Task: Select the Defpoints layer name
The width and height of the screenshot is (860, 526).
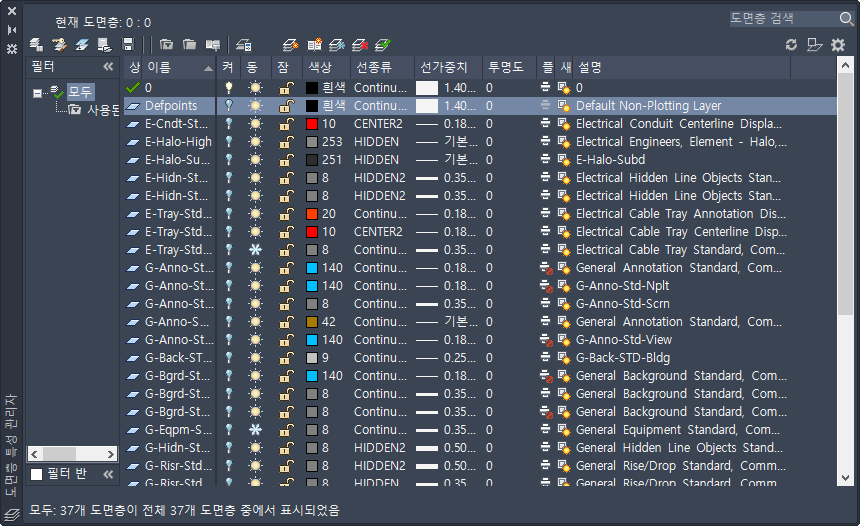Action: click(x=171, y=106)
